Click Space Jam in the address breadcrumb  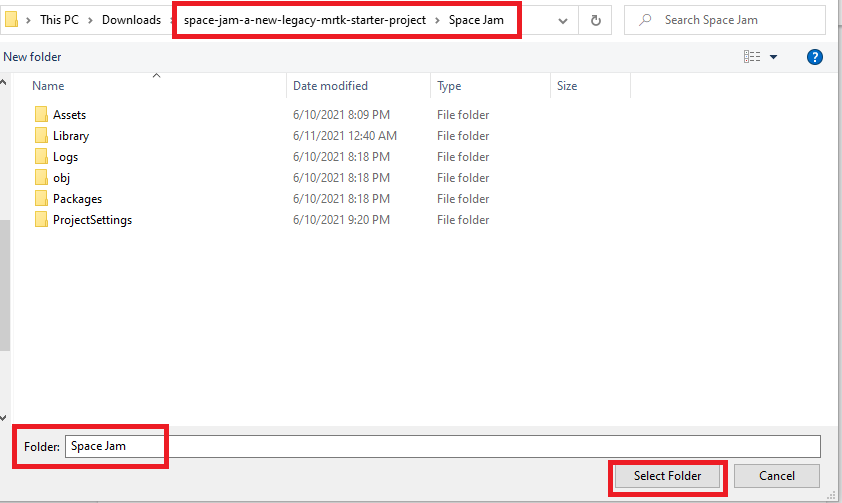(x=476, y=20)
